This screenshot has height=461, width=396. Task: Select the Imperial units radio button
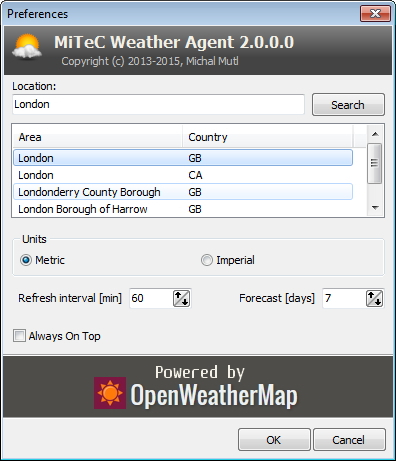pyautogui.click(x=207, y=260)
